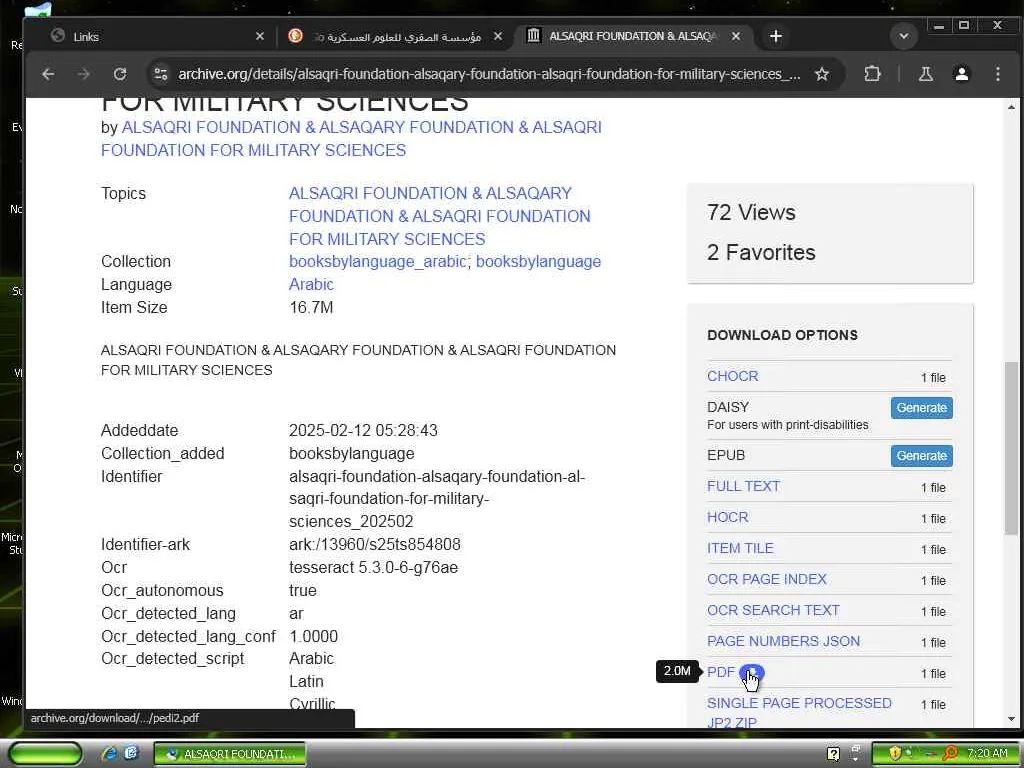Download the HOCR file

pyautogui.click(x=728, y=517)
